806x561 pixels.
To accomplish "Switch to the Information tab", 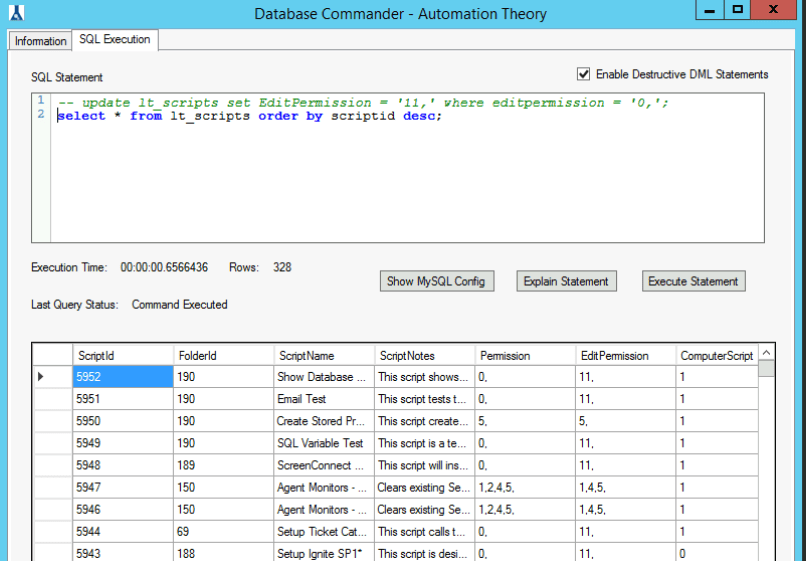I will click(40, 41).
